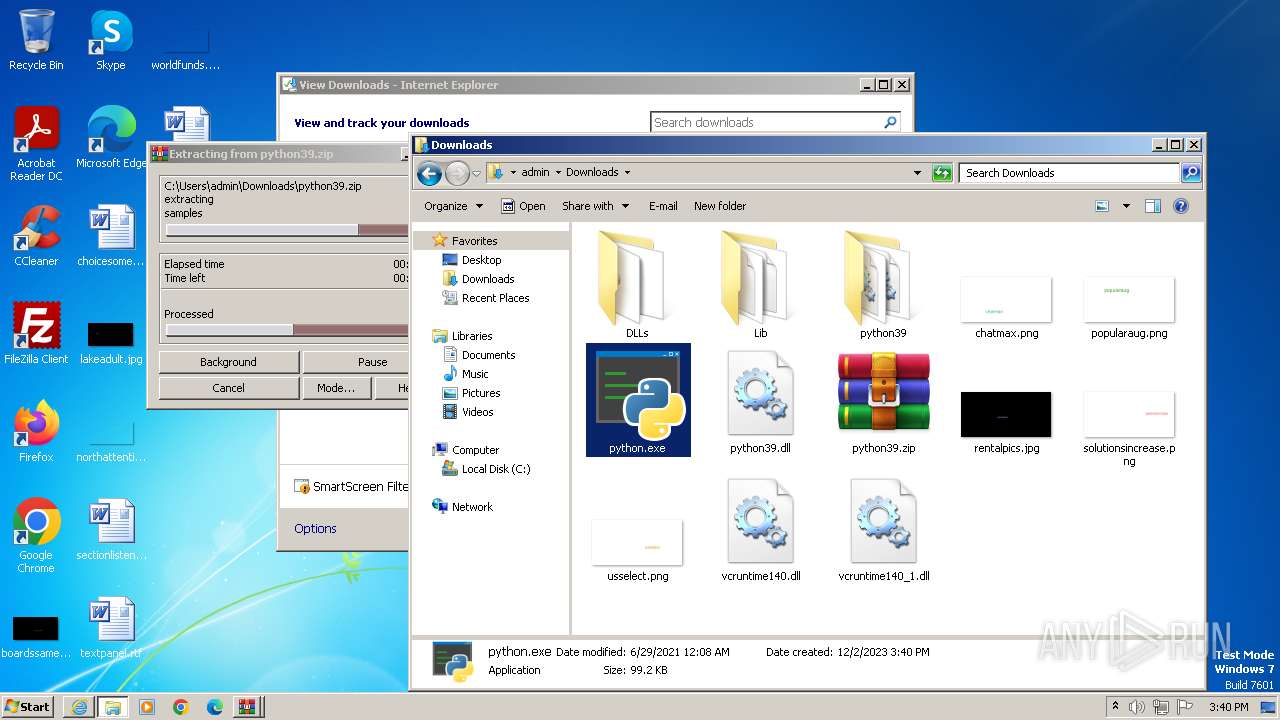Select the python39.dll file

(x=760, y=400)
